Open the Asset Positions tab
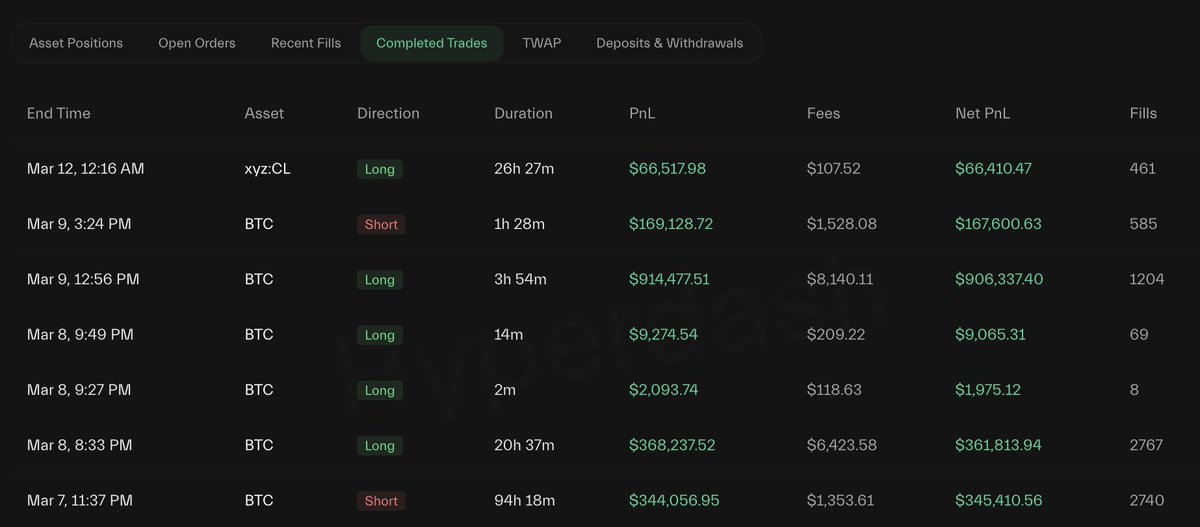 [76, 43]
